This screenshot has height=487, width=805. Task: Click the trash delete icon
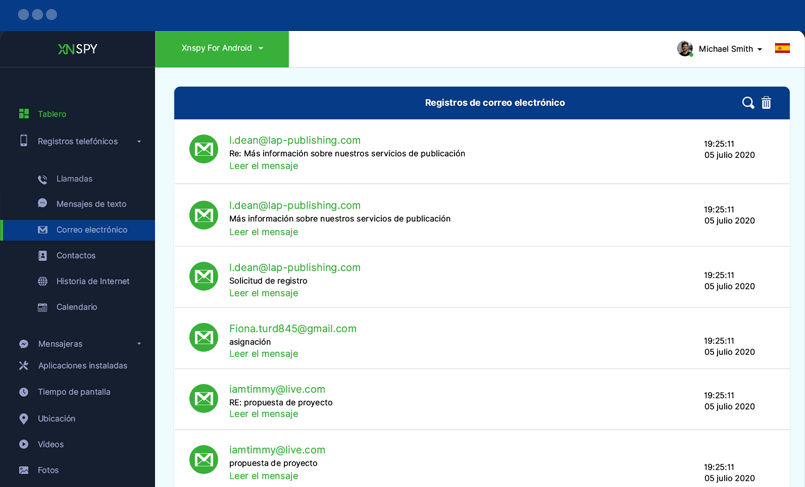(766, 103)
